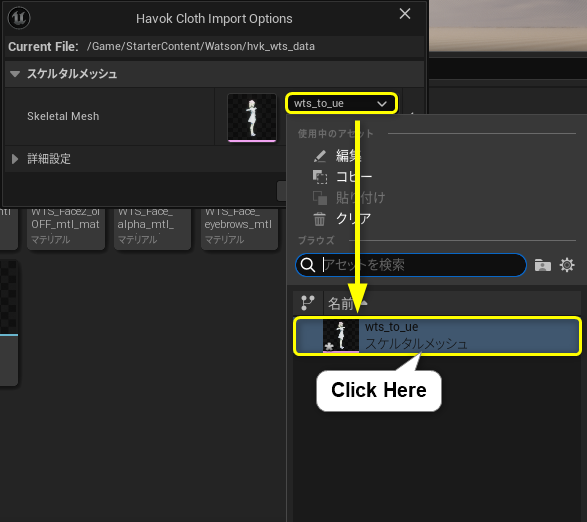Viewport: 587px width, 522px height.
Task: Click the Skeletal Mesh thumbnail preview
Action: 252,118
